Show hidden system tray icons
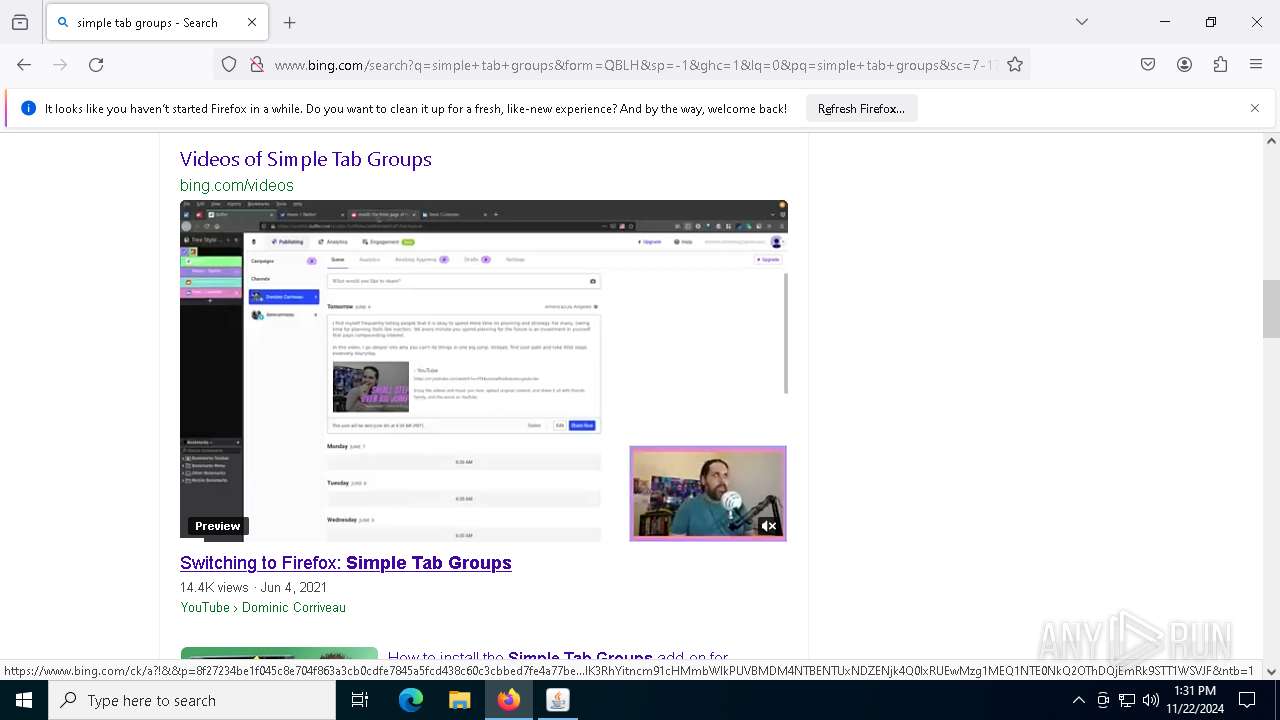1280x720 pixels. [1078, 700]
